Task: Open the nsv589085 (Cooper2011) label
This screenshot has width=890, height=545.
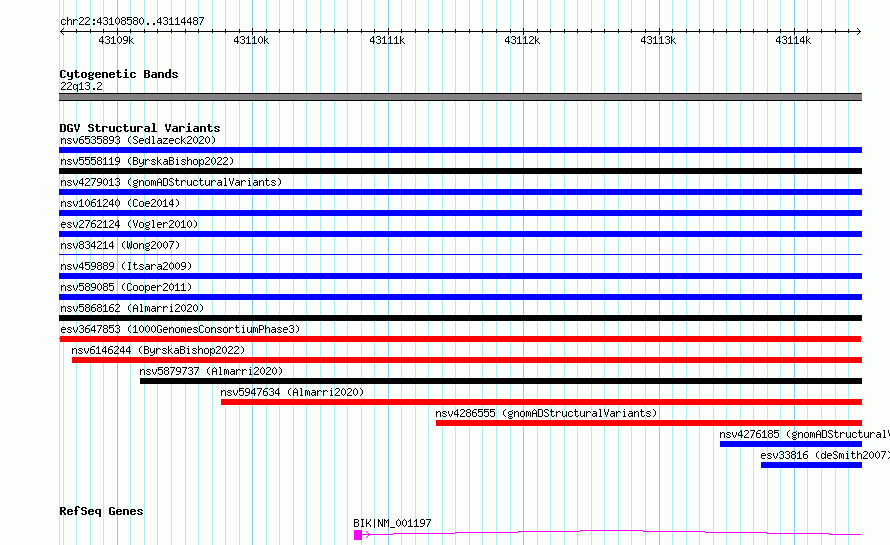Action: 126,287
